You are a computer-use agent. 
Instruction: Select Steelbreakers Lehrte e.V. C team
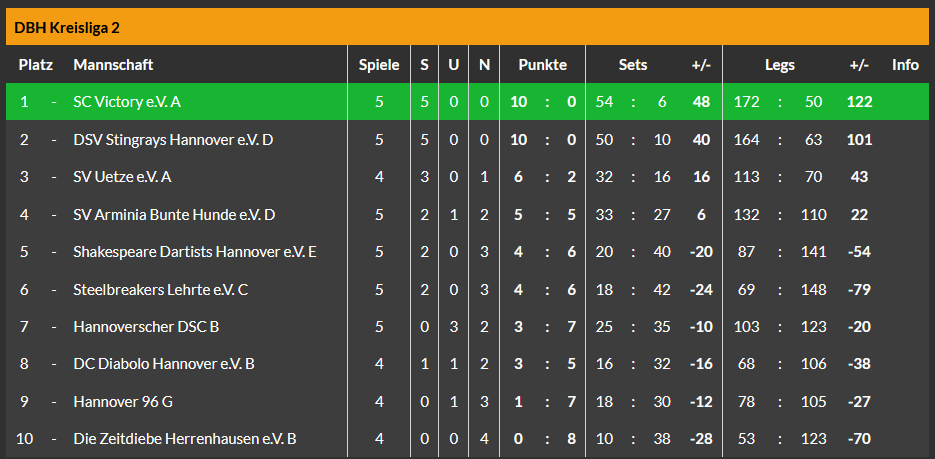pos(161,289)
